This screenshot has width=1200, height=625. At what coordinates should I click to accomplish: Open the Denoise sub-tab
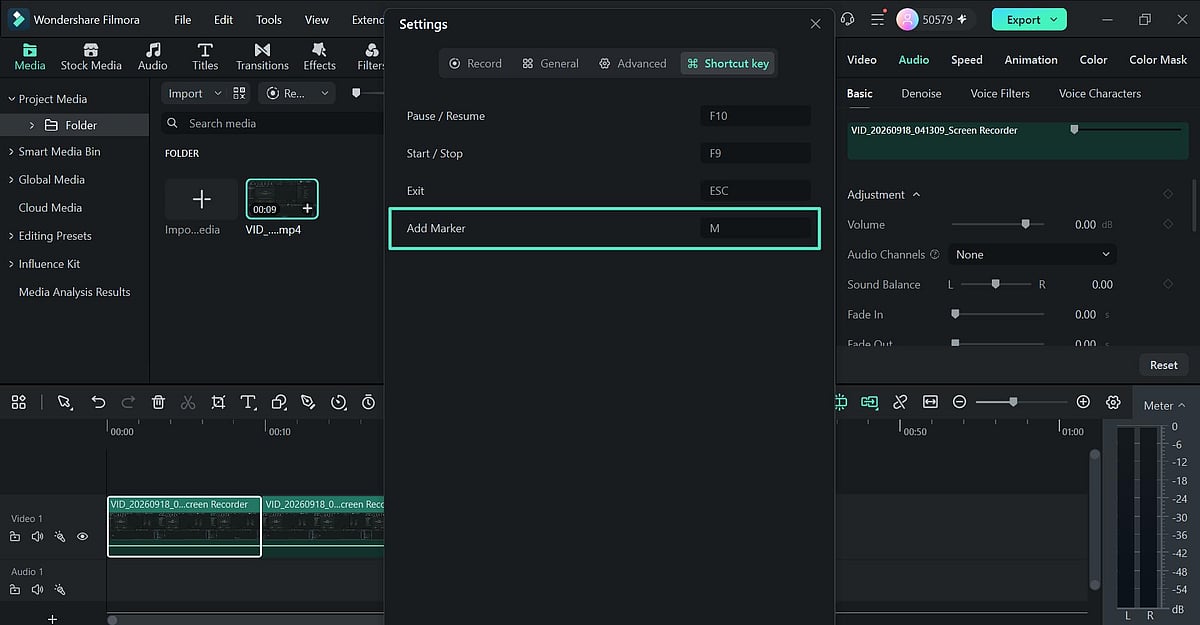point(921,93)
